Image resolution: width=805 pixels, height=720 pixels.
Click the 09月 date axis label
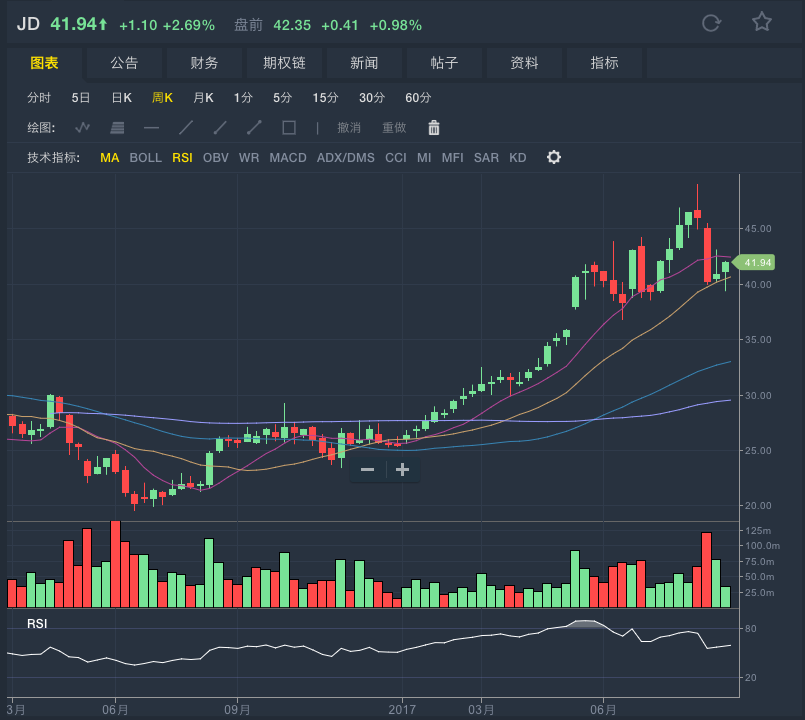(x=237, y=710)
